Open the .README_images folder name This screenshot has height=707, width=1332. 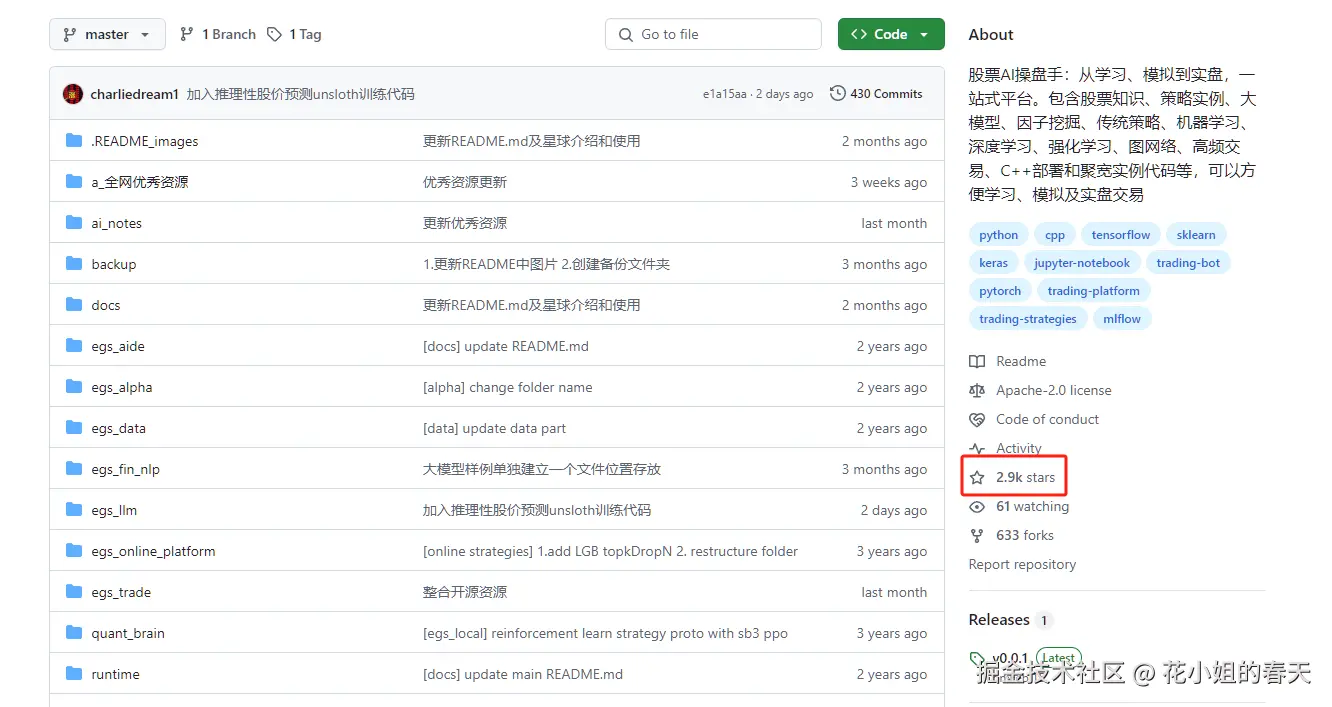click(x=145, y=141)
